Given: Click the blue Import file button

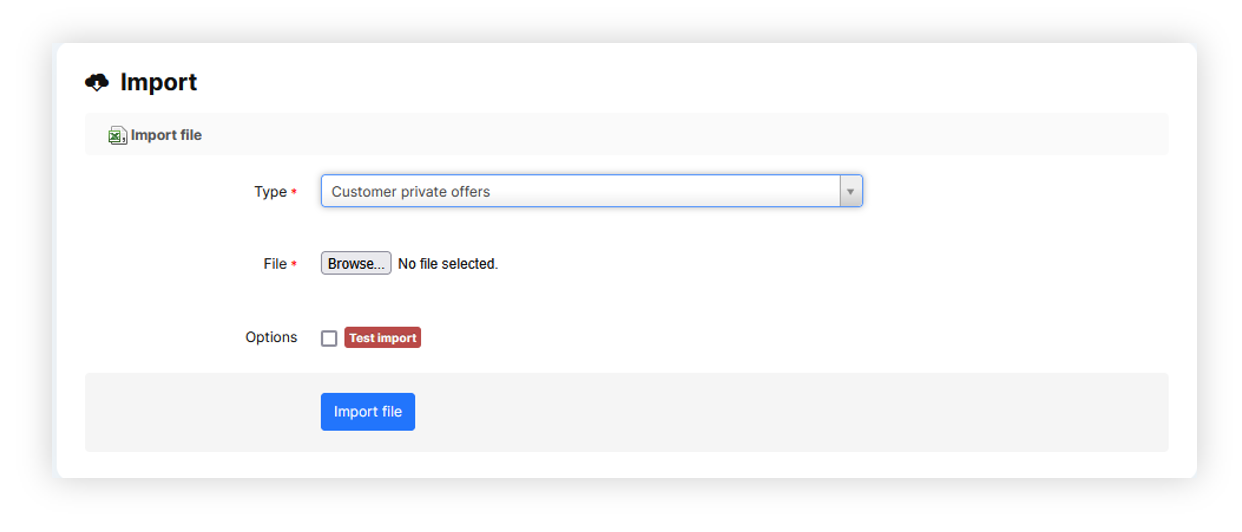Looking at the screenshot, I should [x=368, y=412].
